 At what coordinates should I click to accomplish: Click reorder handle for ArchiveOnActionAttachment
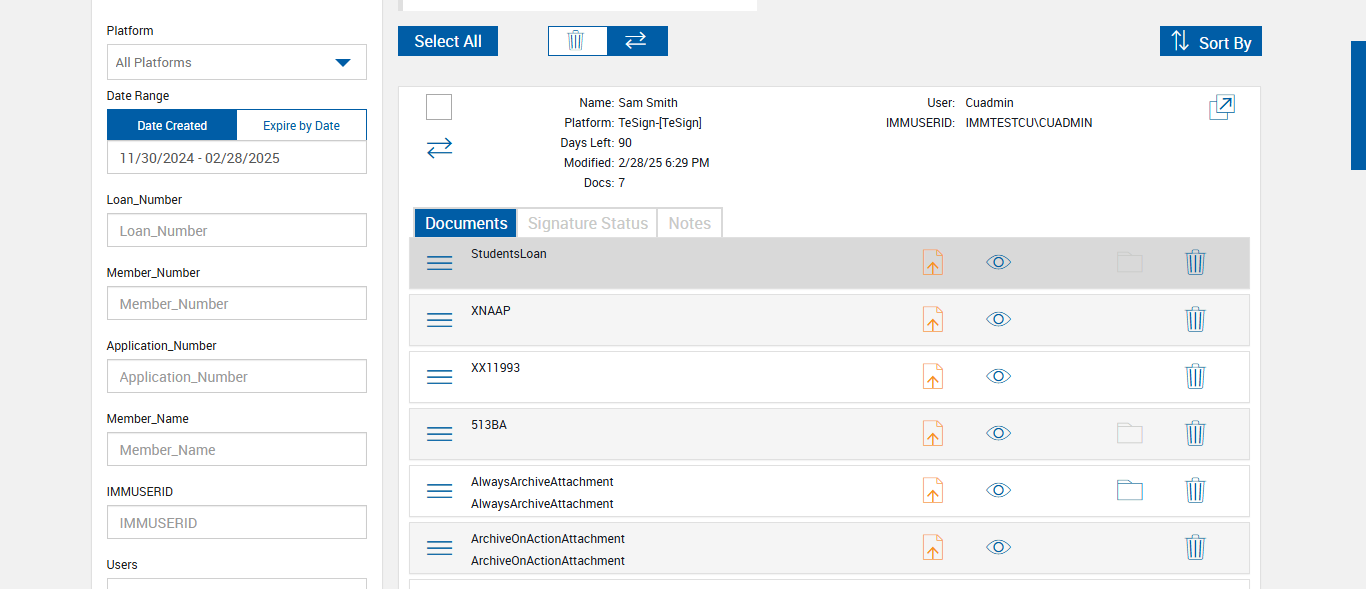pos(439,548)
